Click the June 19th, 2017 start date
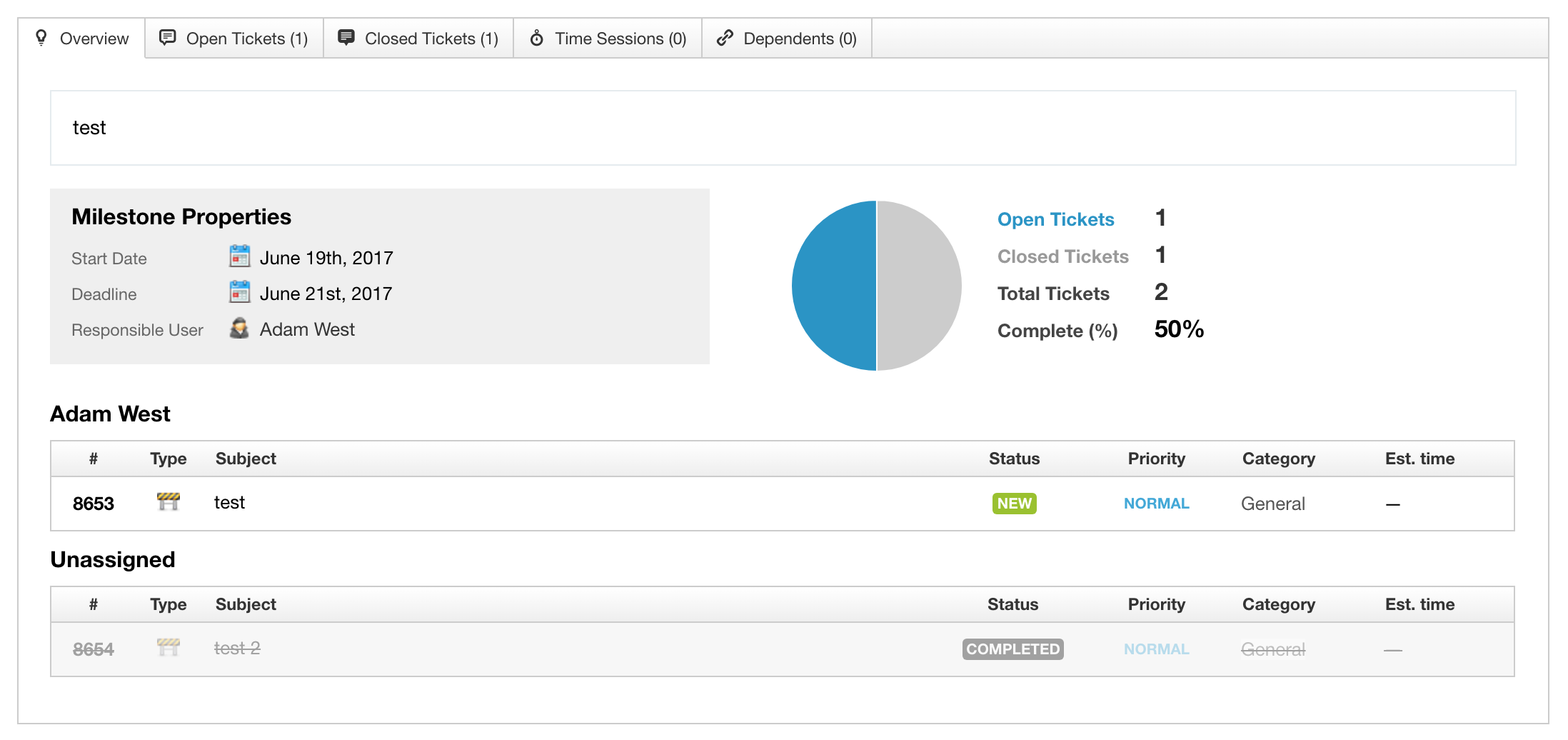1568x740 pixels. [x=326, y=258]
